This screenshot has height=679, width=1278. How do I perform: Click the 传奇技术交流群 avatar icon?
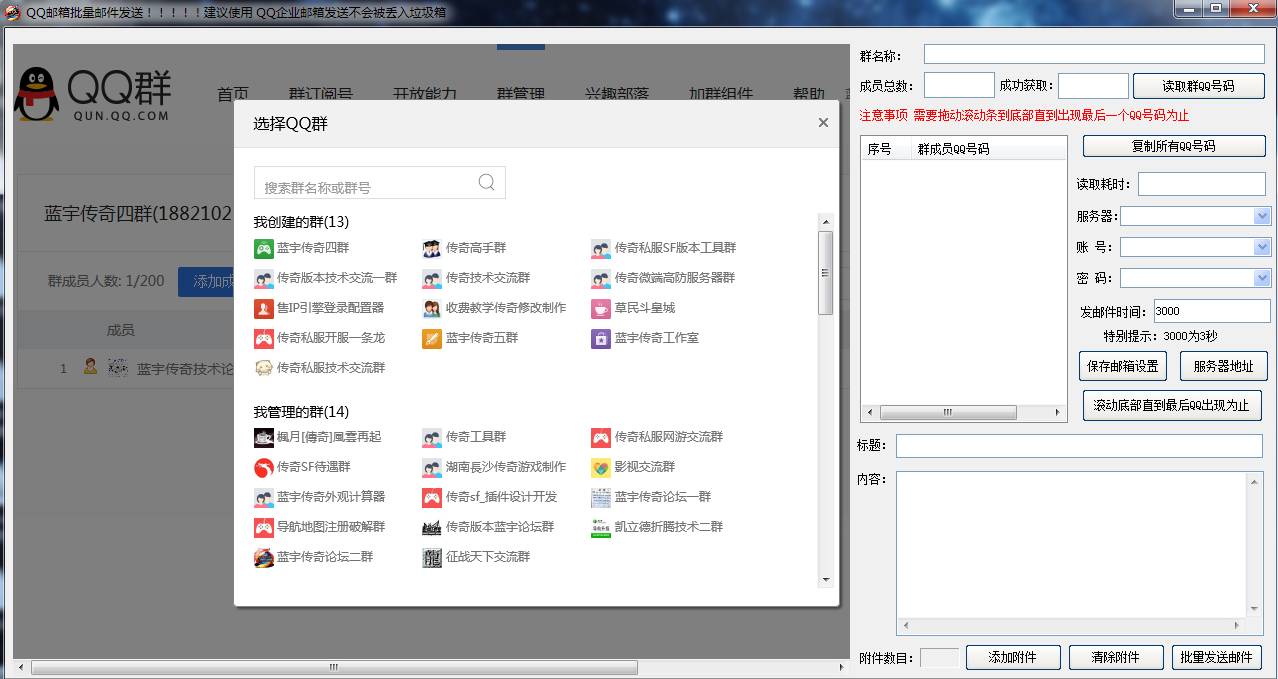pyautogui.click(x=432, y=278)
